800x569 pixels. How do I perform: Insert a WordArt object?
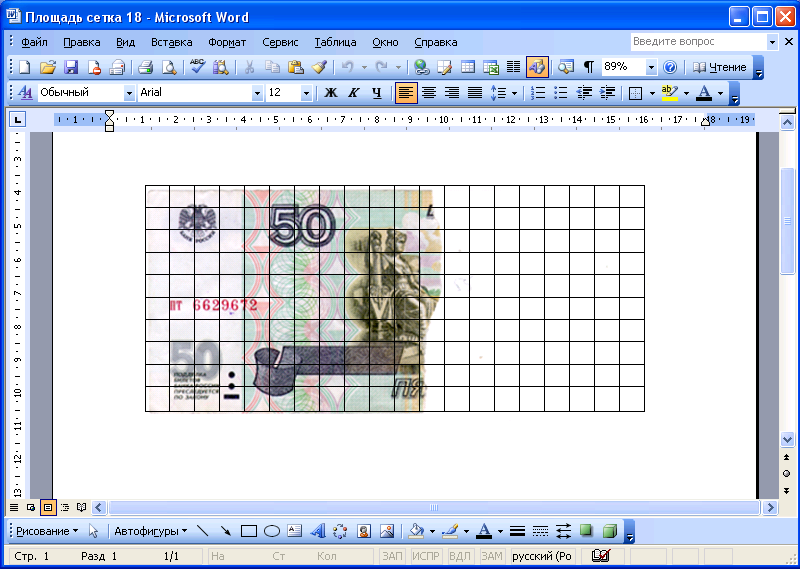(x=318, y=531)
